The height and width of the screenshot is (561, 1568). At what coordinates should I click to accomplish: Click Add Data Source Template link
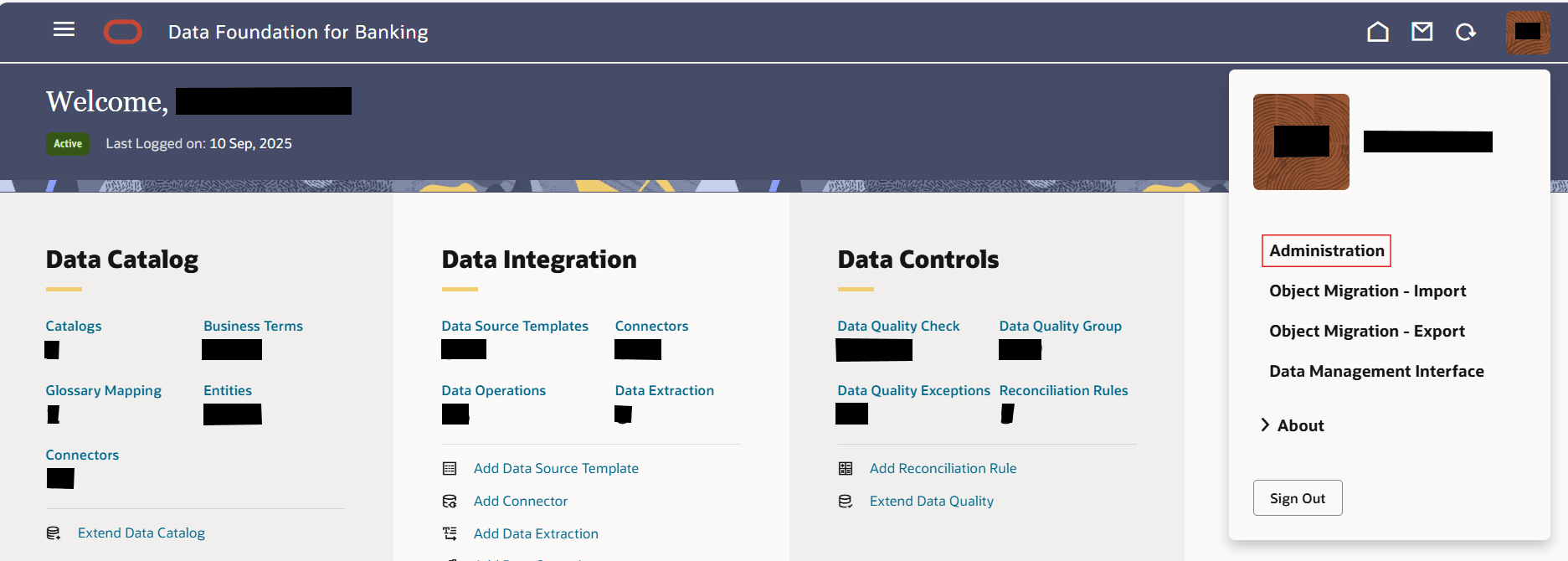click(x=556, y=468)
